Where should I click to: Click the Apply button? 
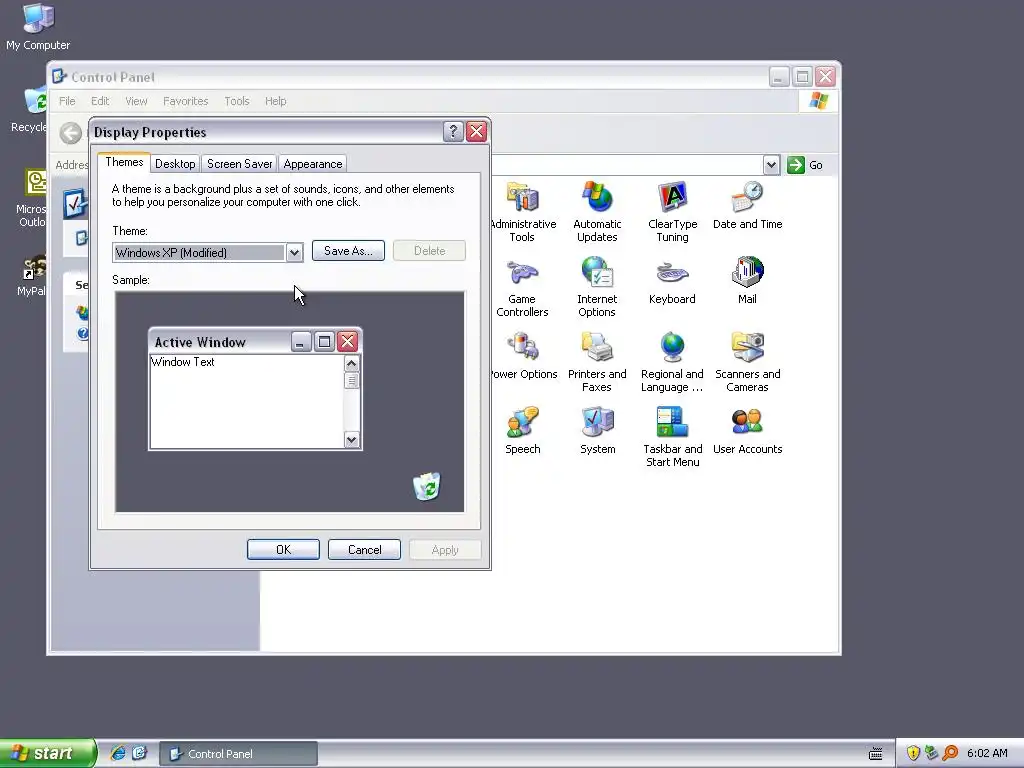coord(445,550)
